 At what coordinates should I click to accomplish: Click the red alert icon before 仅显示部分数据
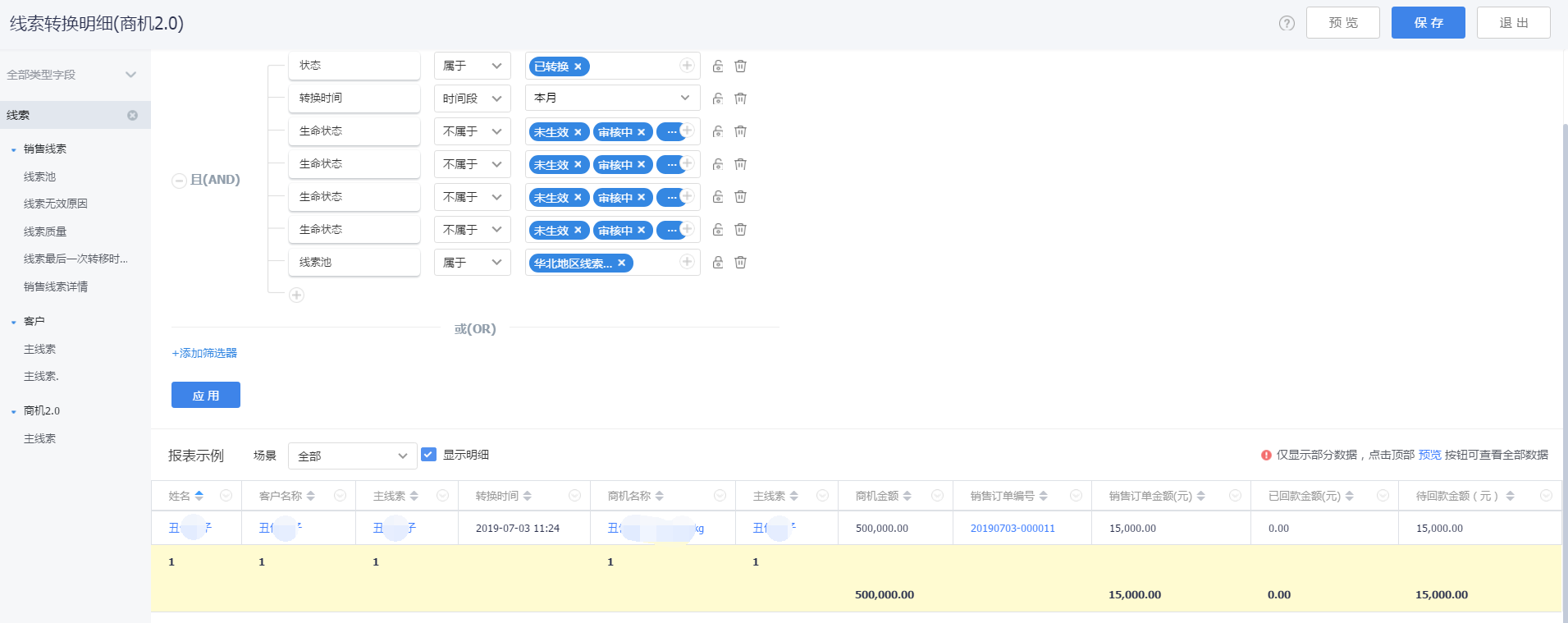pyautogui.click(x=1266, y=455)
